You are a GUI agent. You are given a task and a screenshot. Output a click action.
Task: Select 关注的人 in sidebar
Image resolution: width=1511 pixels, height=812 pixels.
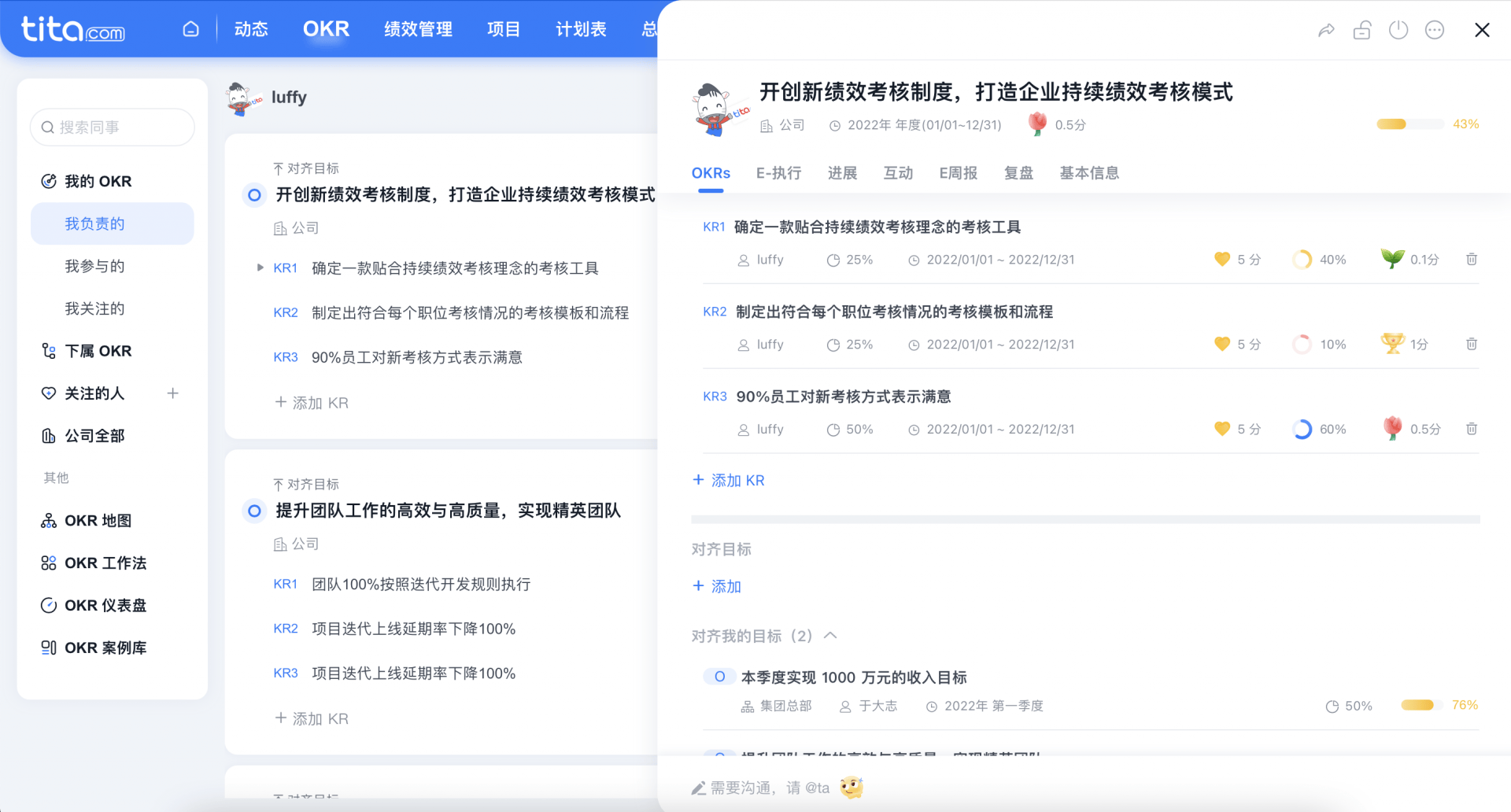(94, 393)
